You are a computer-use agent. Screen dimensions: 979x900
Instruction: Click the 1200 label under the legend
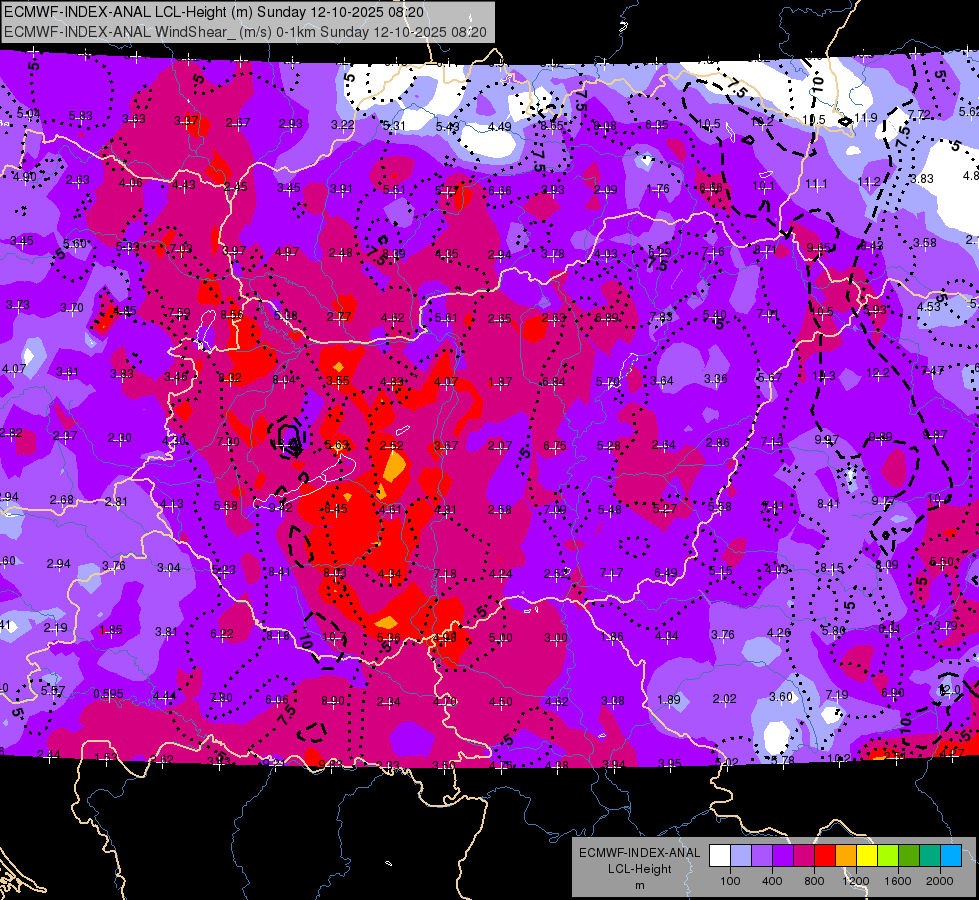point(856,880)
